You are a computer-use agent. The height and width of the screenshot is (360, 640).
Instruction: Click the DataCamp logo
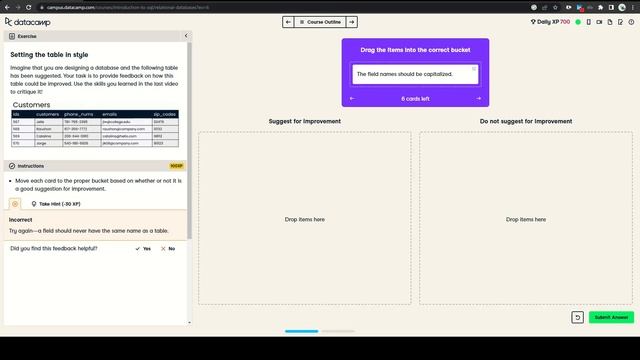pyautogui.click(x=28, y=22)
